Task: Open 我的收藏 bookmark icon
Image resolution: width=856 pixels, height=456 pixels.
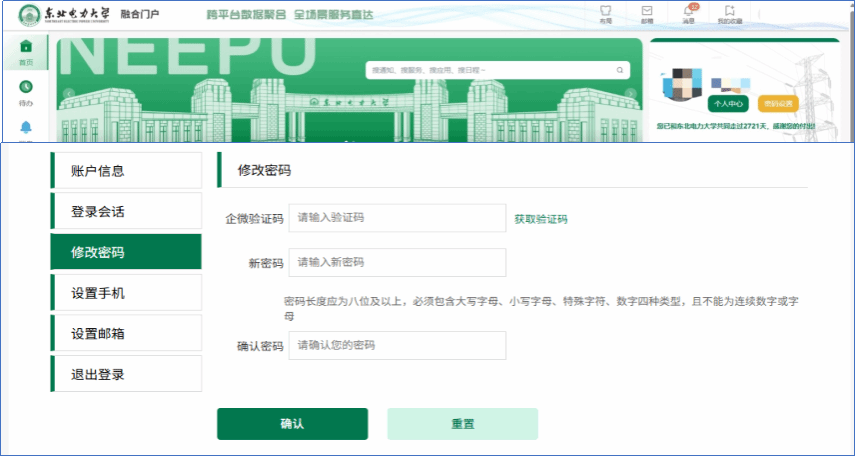Action: click(x=730, y=10)
